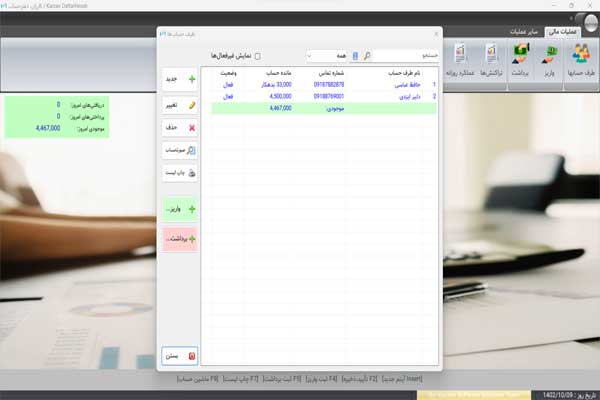The height and width of the screenshot is (400, 600).
Task: Click the چاپ لیست print list button
Action: coord(179,173)
